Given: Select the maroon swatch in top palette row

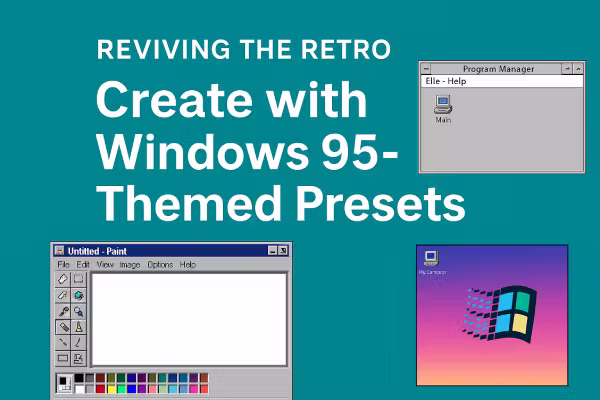Looking at the screenshot, I should coord(100,378).
